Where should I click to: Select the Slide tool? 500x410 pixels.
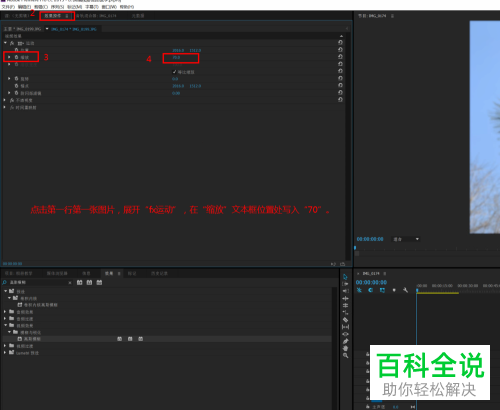coord(345,334)
